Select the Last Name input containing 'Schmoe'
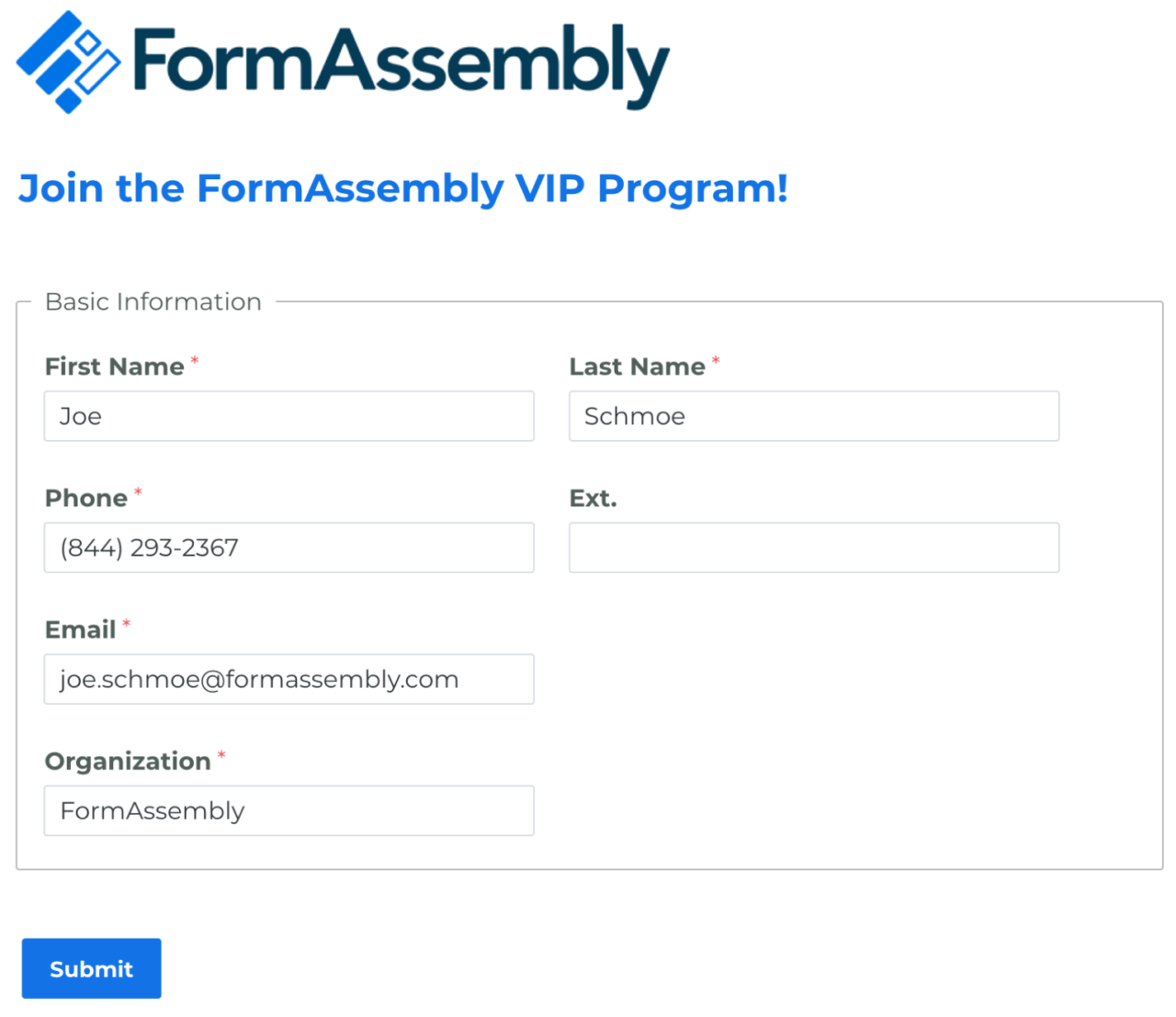 [813, 415]
